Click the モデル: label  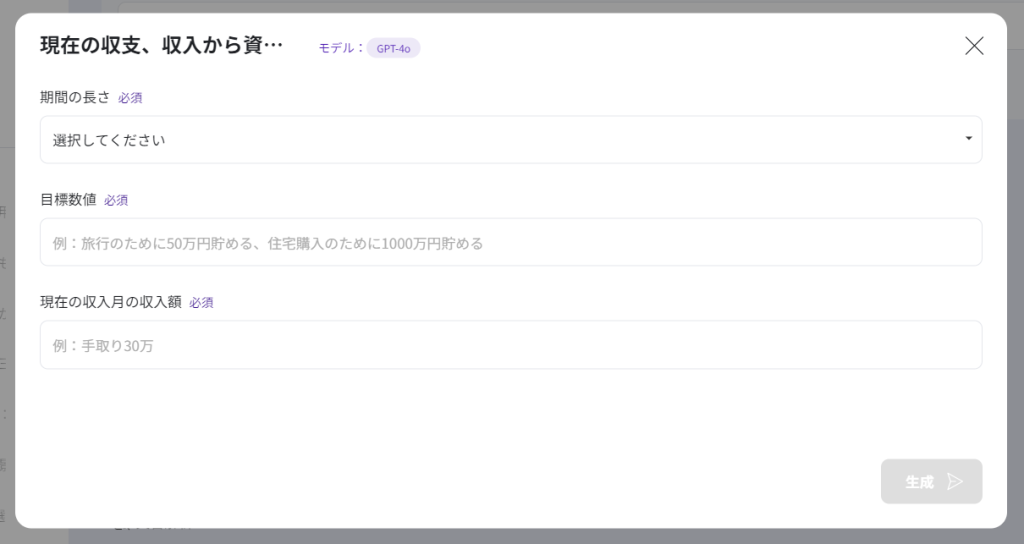pos(340,47)
